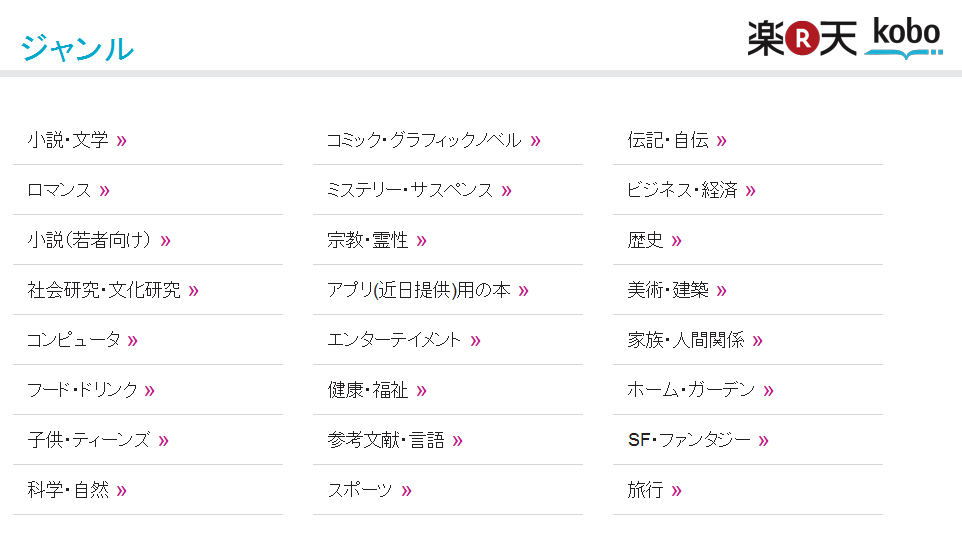Click the » chevron next to 宗教・霊性

pyautogui.click(x=422, y=241)
